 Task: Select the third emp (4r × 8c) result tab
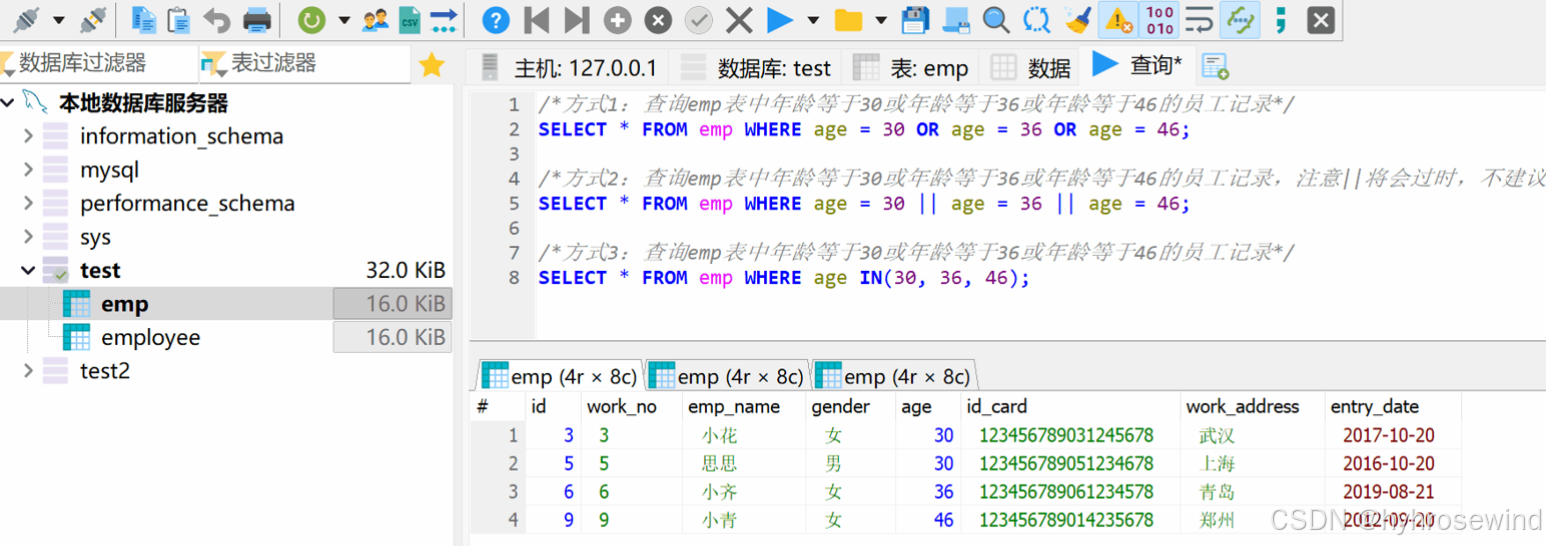coord(892,376)
